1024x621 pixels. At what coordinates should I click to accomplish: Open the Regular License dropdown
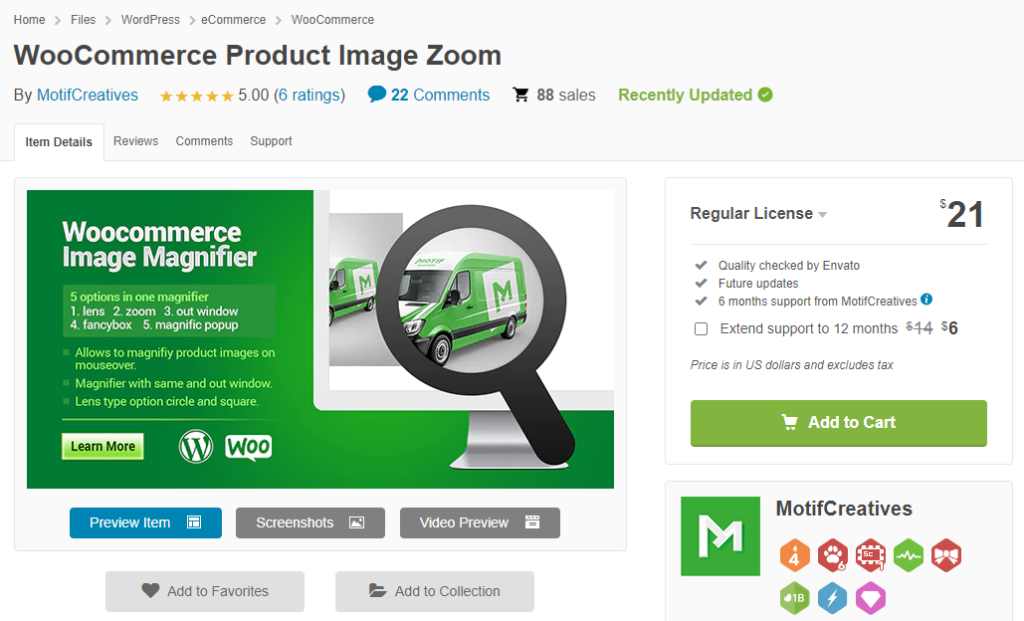point(758,214)
